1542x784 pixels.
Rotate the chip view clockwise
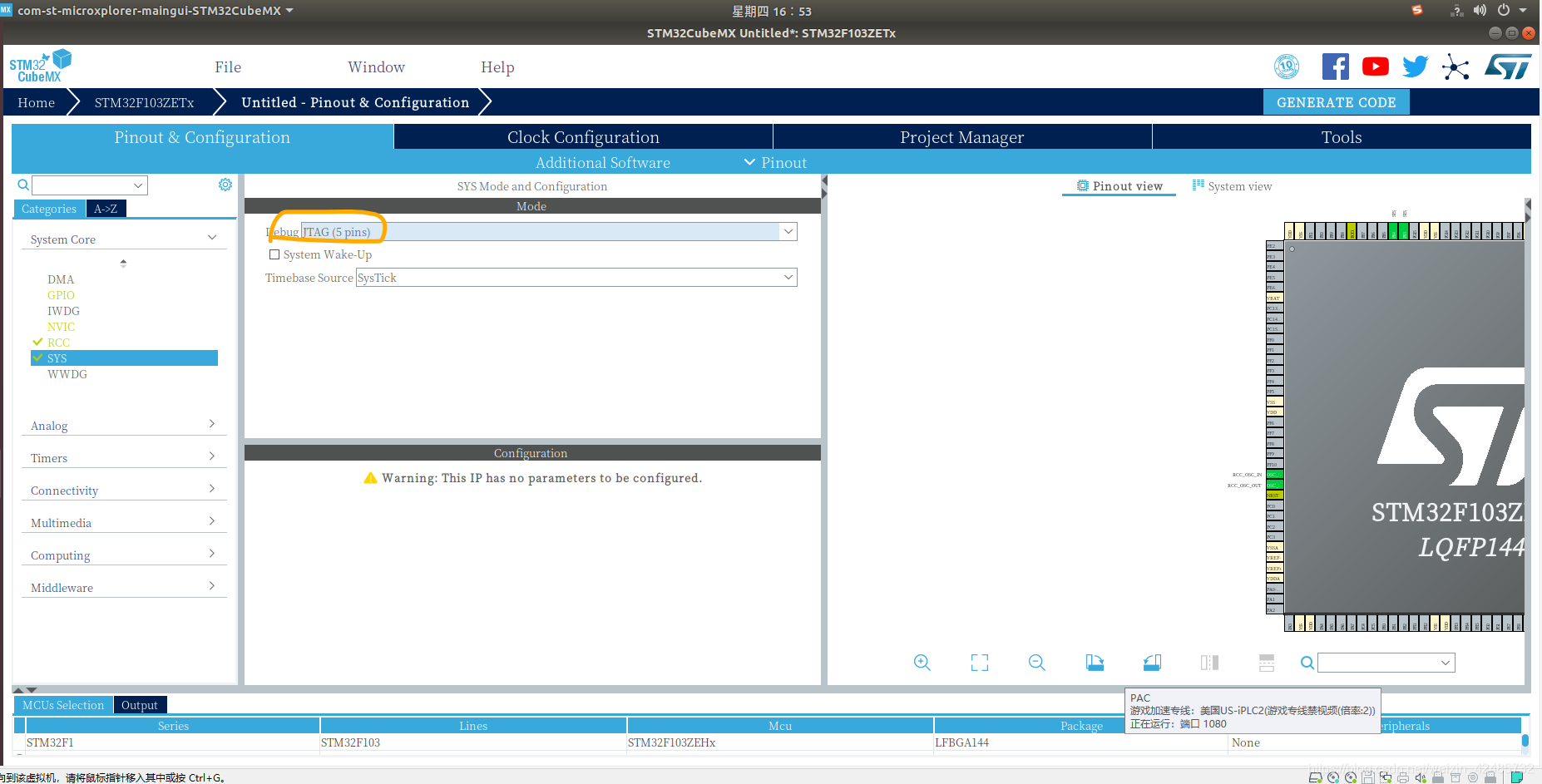1095,663
